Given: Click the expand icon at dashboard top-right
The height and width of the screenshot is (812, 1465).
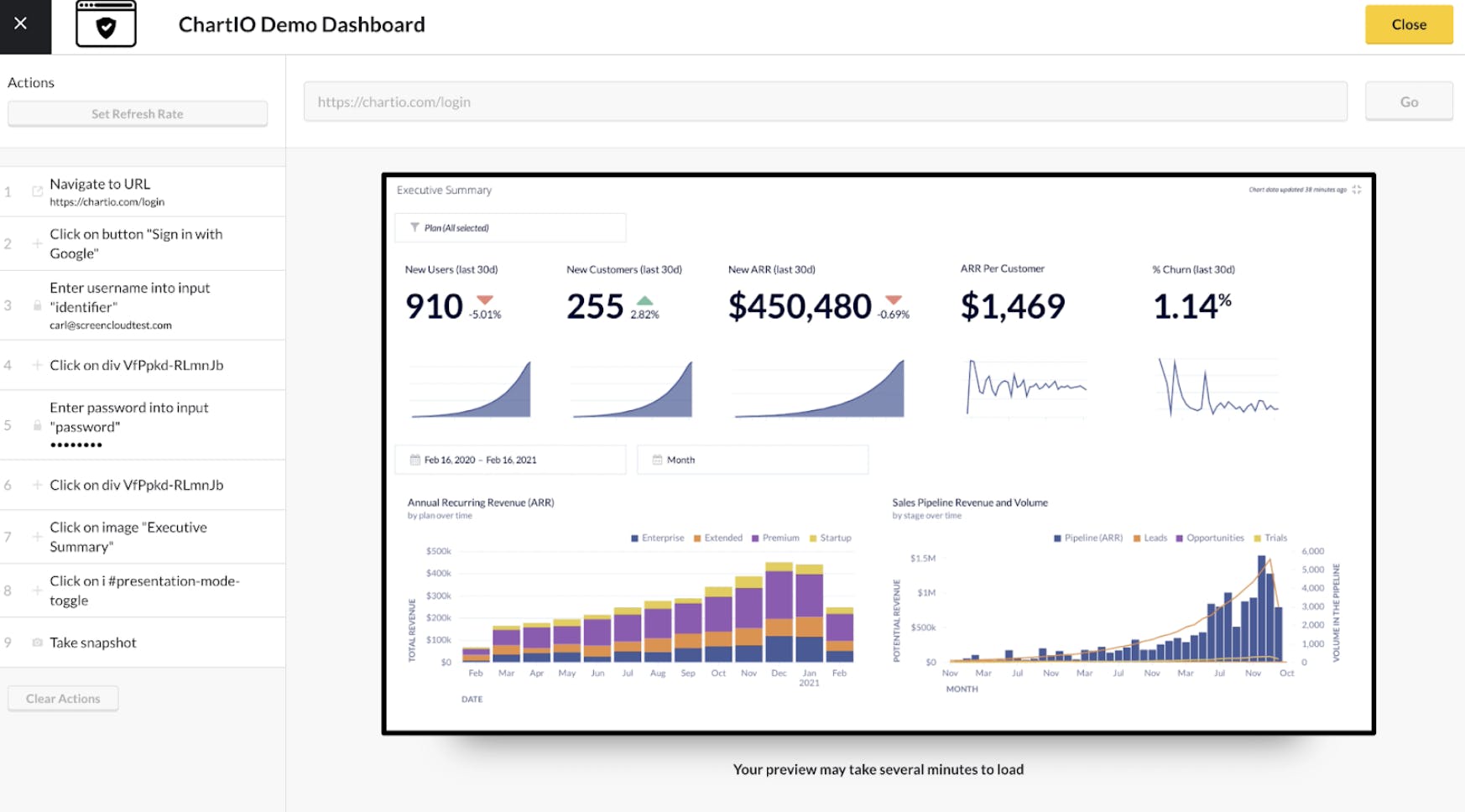Looking at the screenshot, I should 1357,190.
